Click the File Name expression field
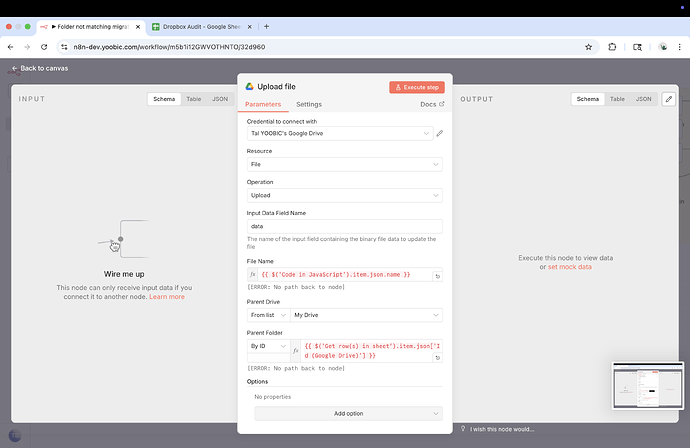 (344, 275)
